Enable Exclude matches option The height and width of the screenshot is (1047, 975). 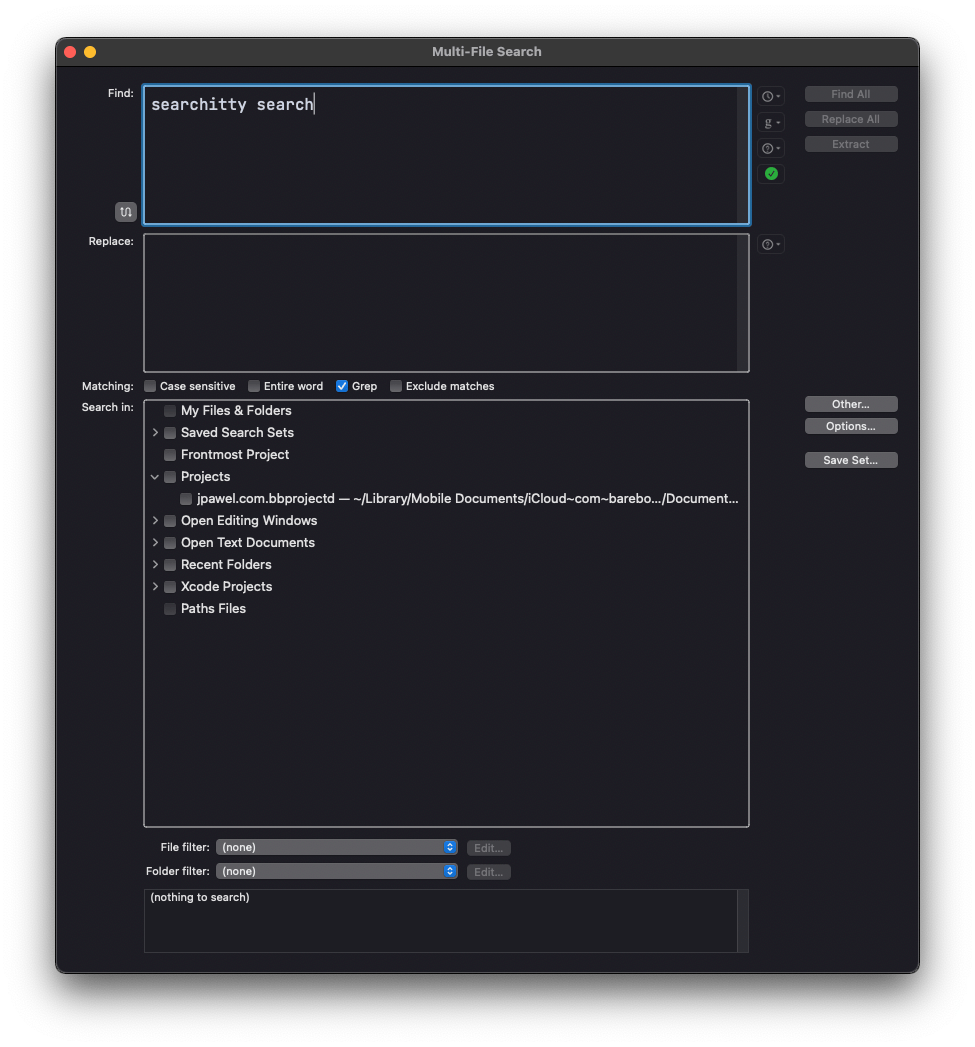(x=396, y=386)
